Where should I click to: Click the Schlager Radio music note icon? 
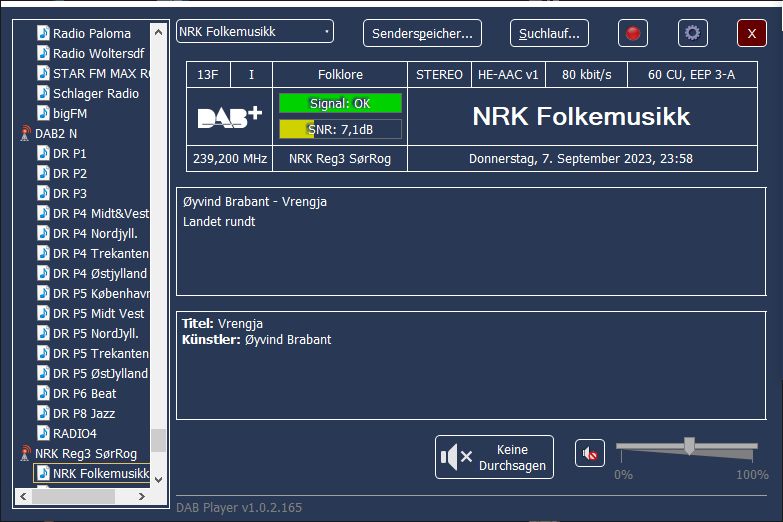[43, 93]
